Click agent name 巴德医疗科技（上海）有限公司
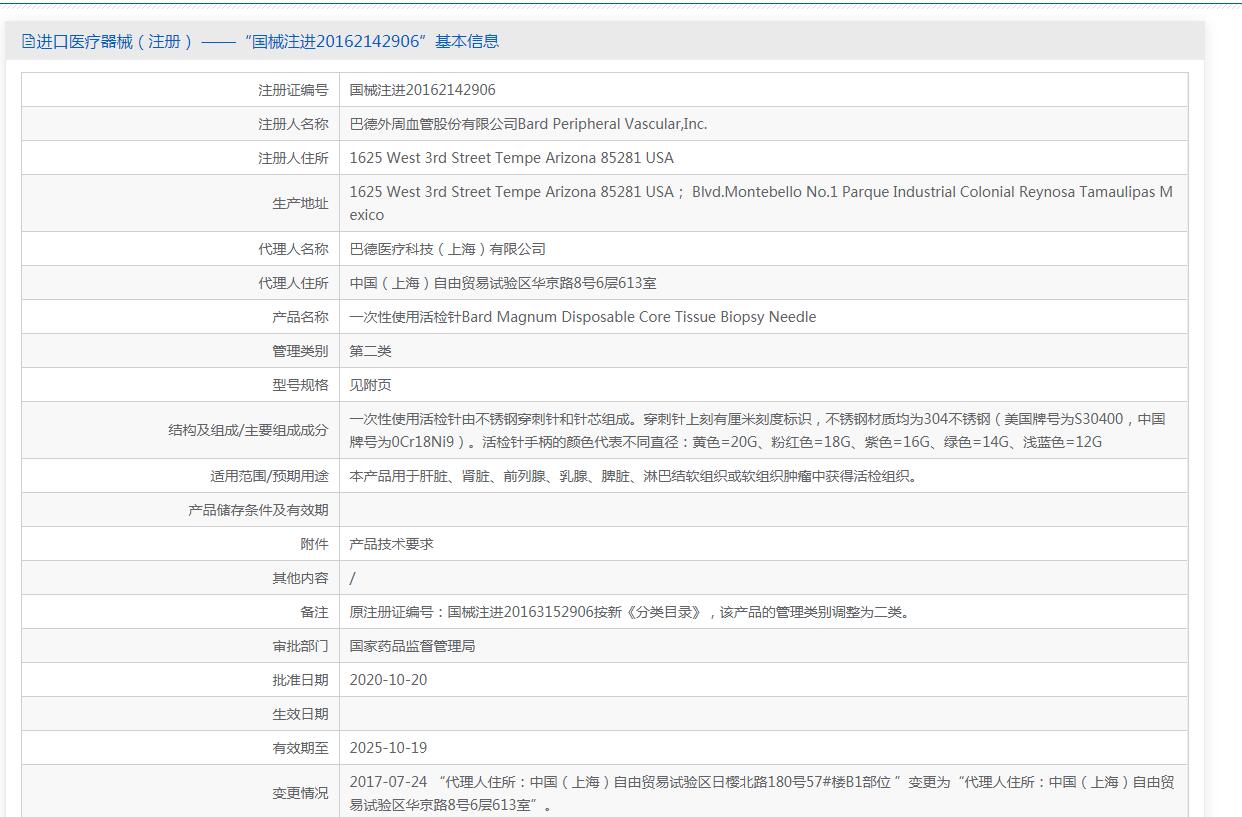Viewport: 1242px width, 817px height. [x=447, y=249]
